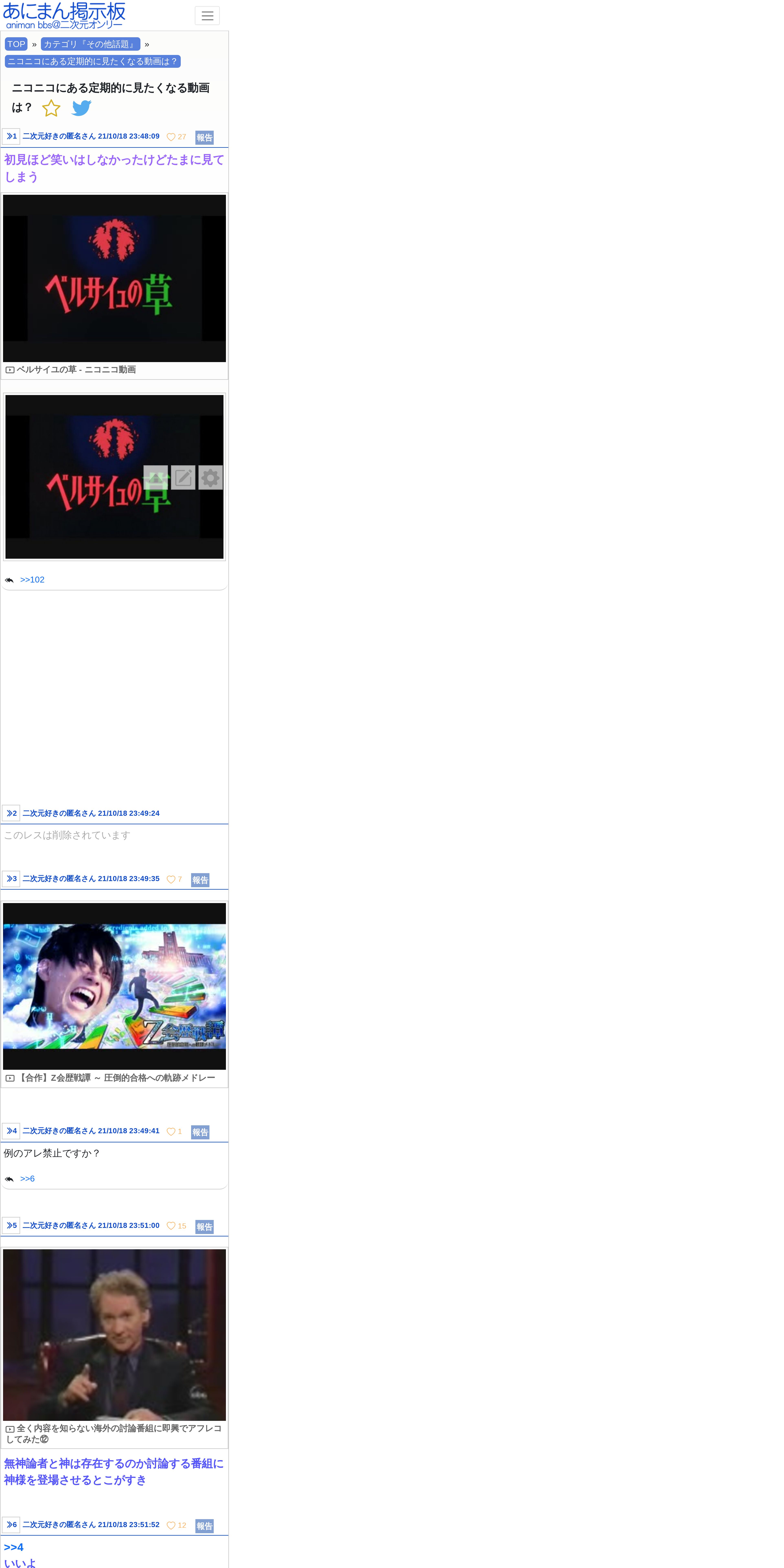Click post number >>6 anchor
Image resolution: width=784 pixels, height=1568 pixels.
[11, 1525]
